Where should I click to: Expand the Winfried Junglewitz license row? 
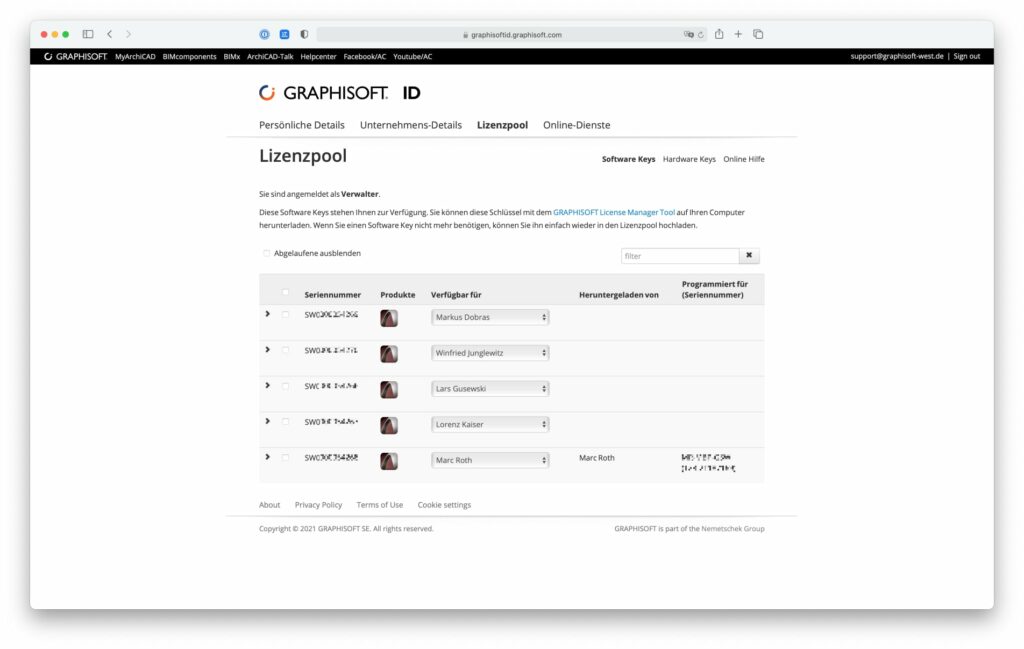(268, 350)
